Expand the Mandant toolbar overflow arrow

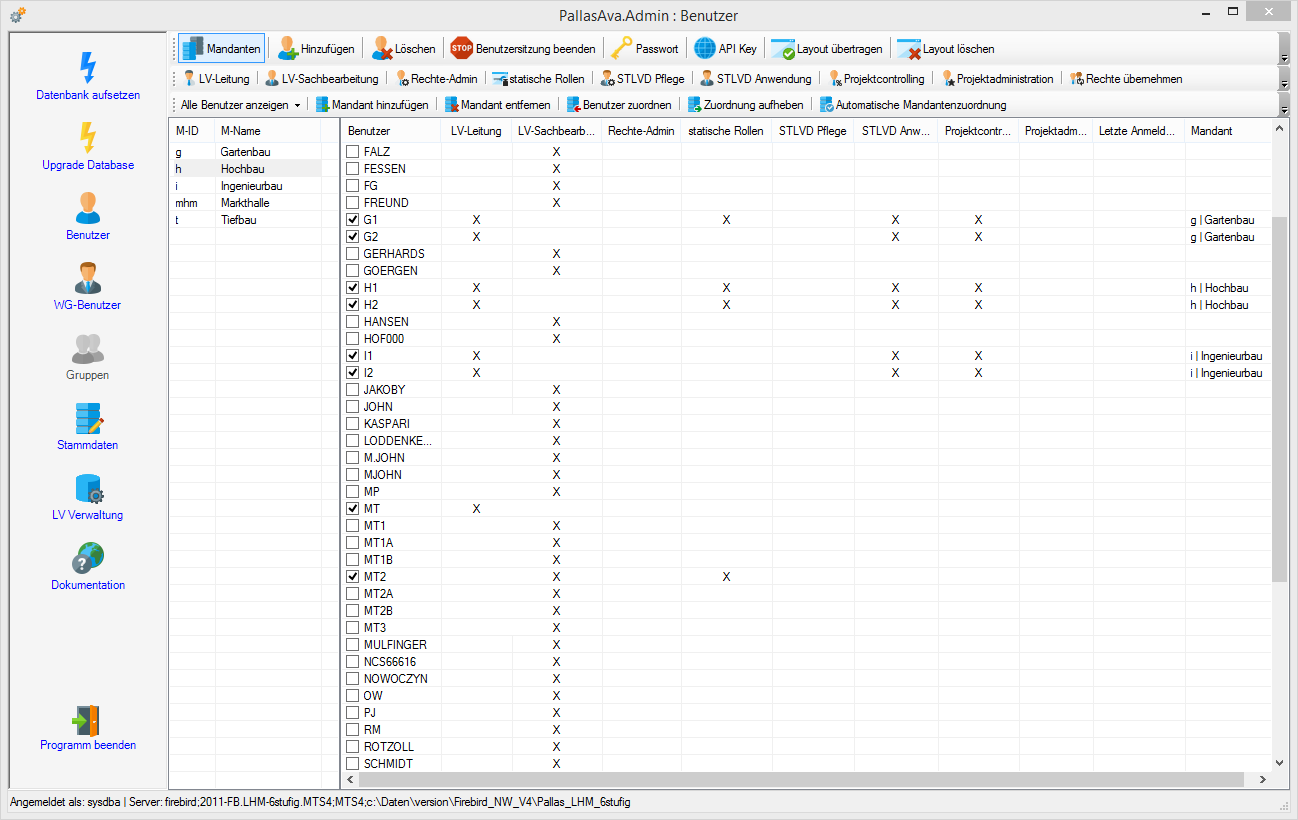pyautogui.click(x=1284, y=104)
